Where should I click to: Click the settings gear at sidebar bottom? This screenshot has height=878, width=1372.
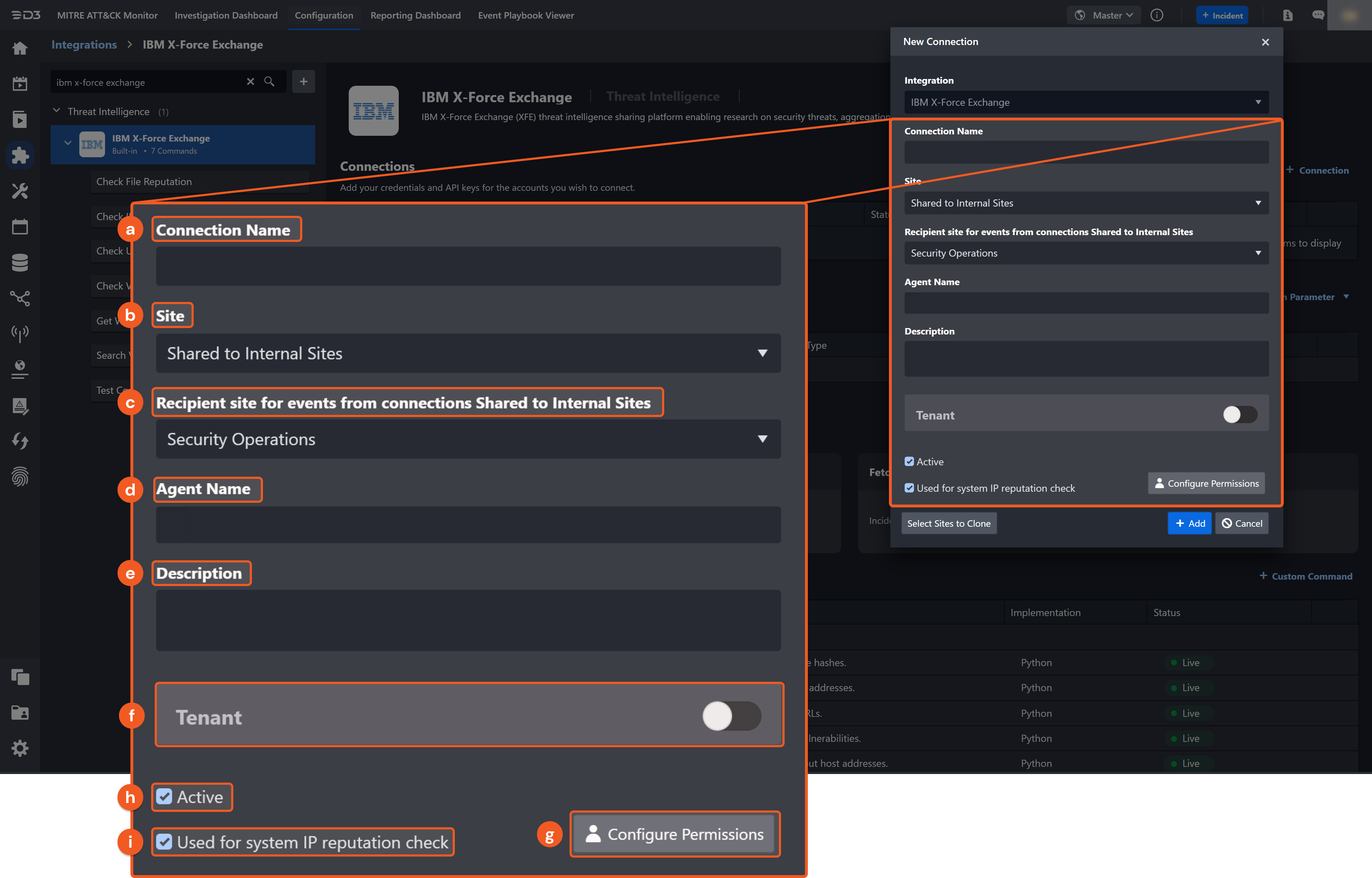pyautogui.click(x=20, y=748)
